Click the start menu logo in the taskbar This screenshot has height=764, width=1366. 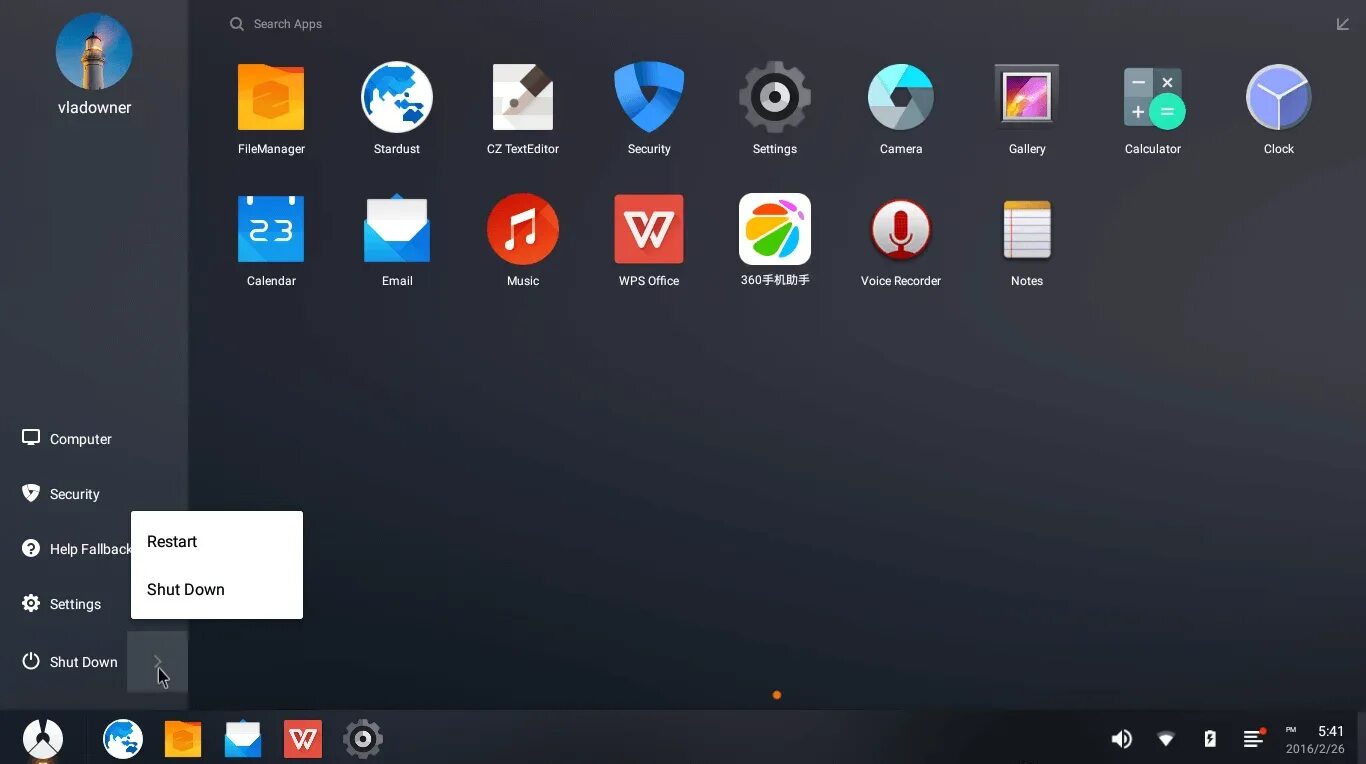[43, 739]
